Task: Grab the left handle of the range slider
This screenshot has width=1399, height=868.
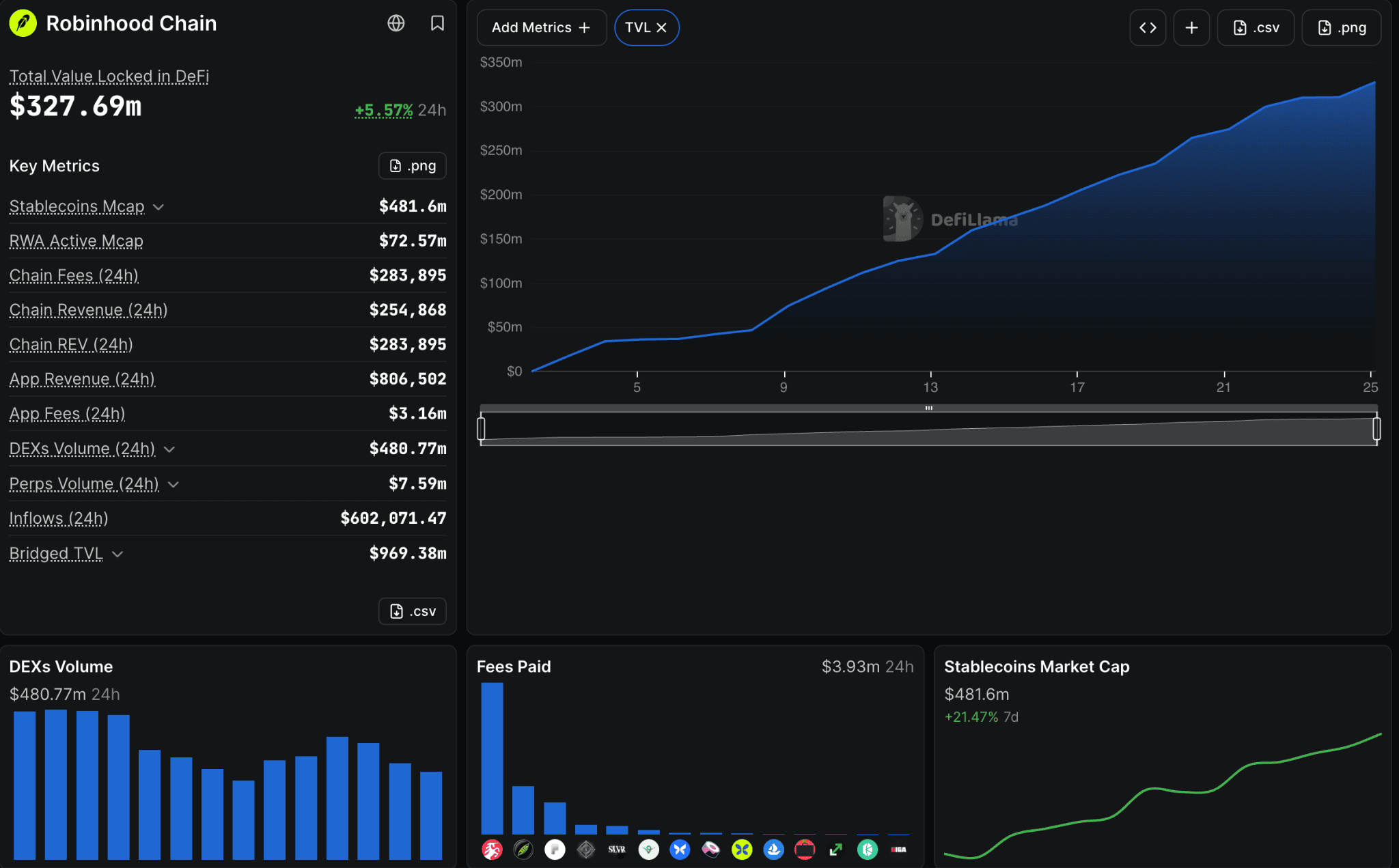Action: click(x=482, y=429)
